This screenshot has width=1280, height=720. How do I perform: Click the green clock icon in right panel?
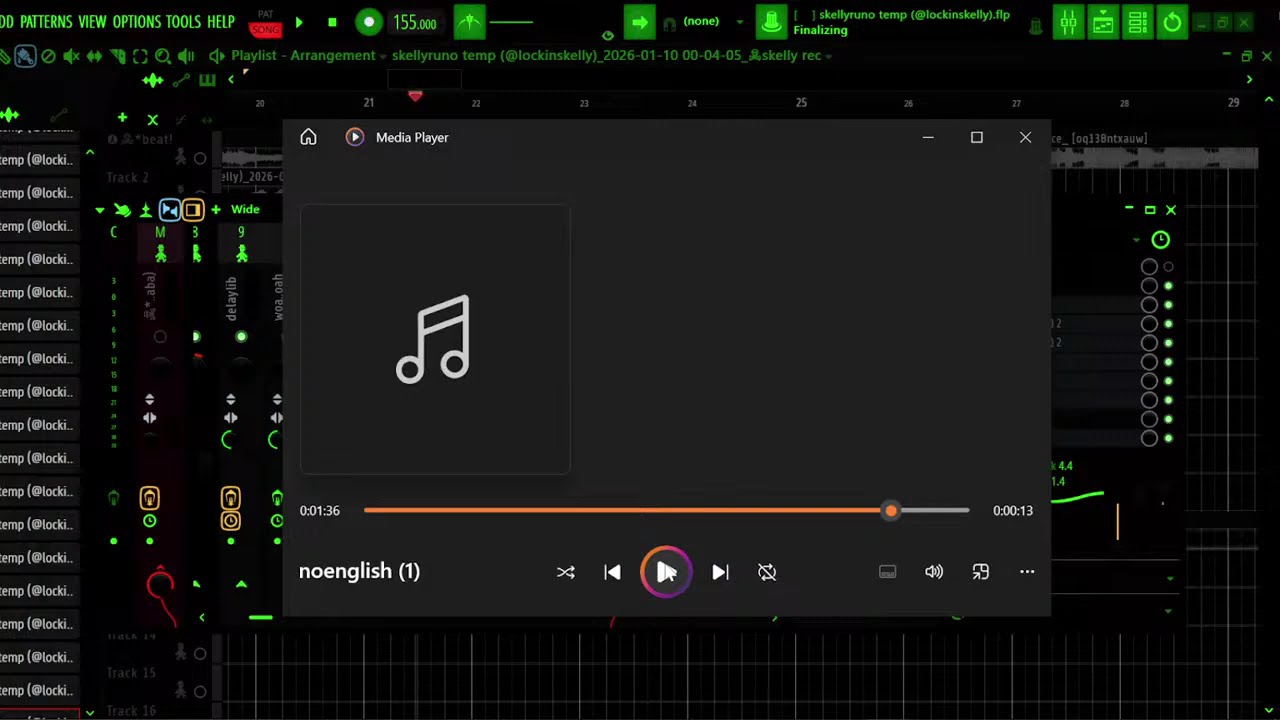(x=1160, y=240)
